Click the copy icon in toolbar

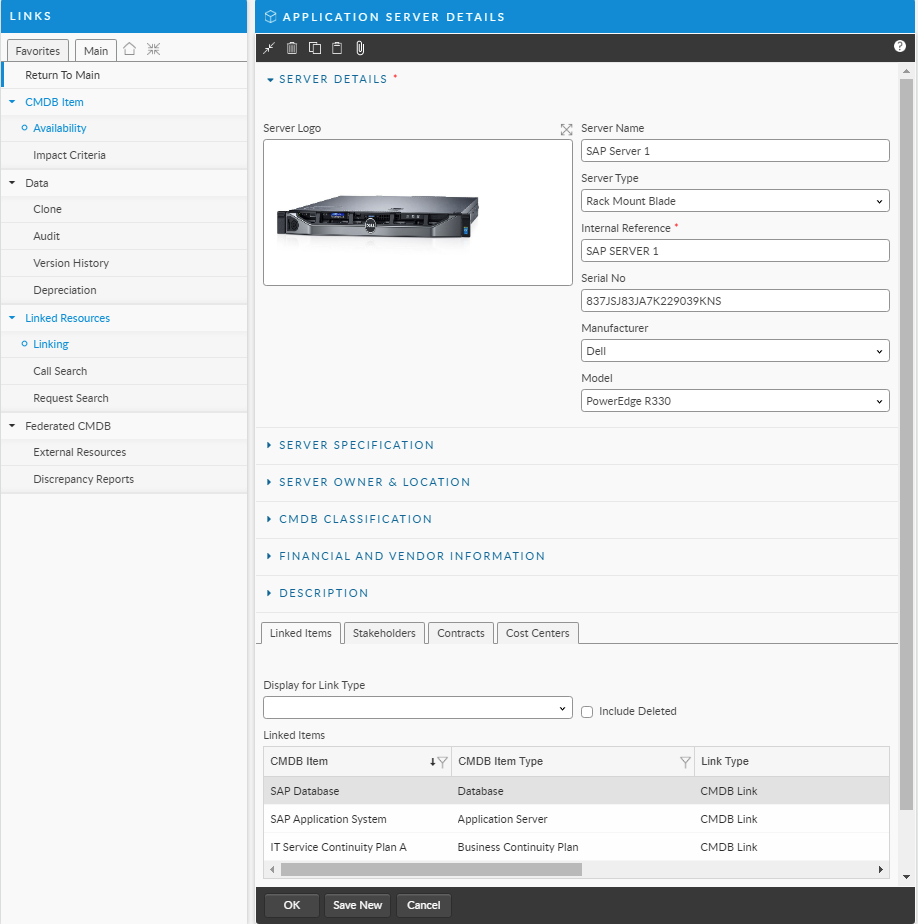coord(315,48)
